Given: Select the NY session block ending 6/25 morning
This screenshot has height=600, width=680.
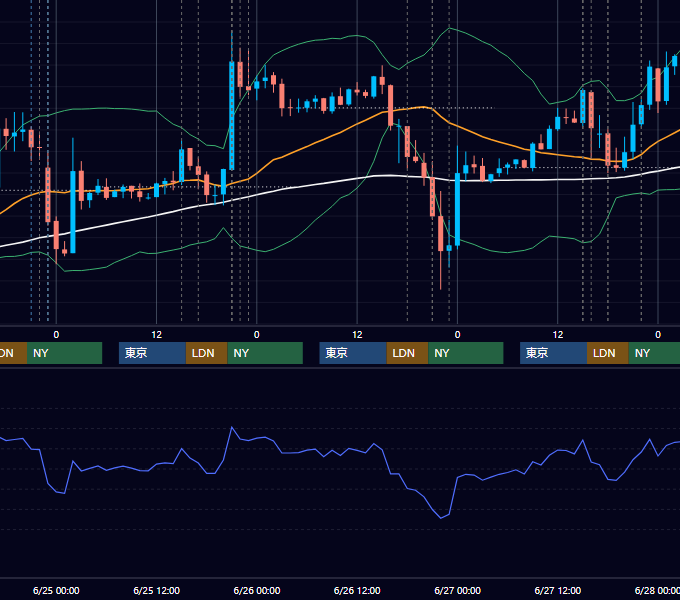Looking at the screenshot, I should (x=64, y=353).
